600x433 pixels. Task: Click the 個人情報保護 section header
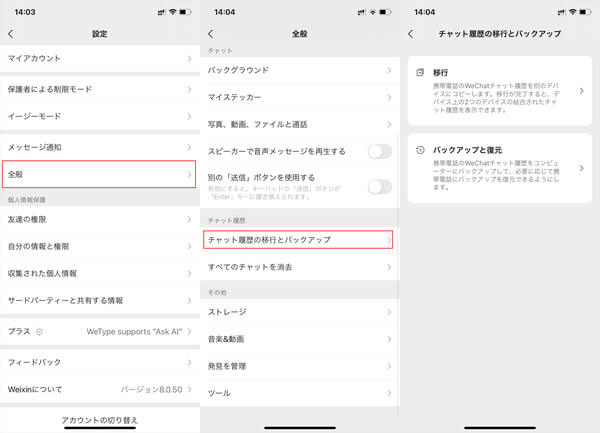[27, 200]
